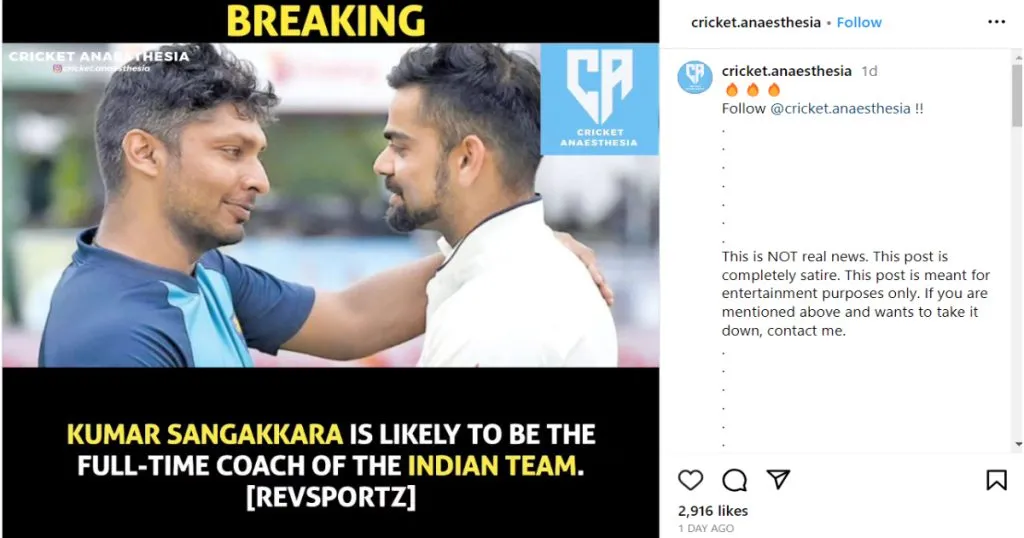Viewport: 1024px width, 538px height.
Task: Open cricket.anaesthesia profile avatar in caption
Action: [695, 76]
